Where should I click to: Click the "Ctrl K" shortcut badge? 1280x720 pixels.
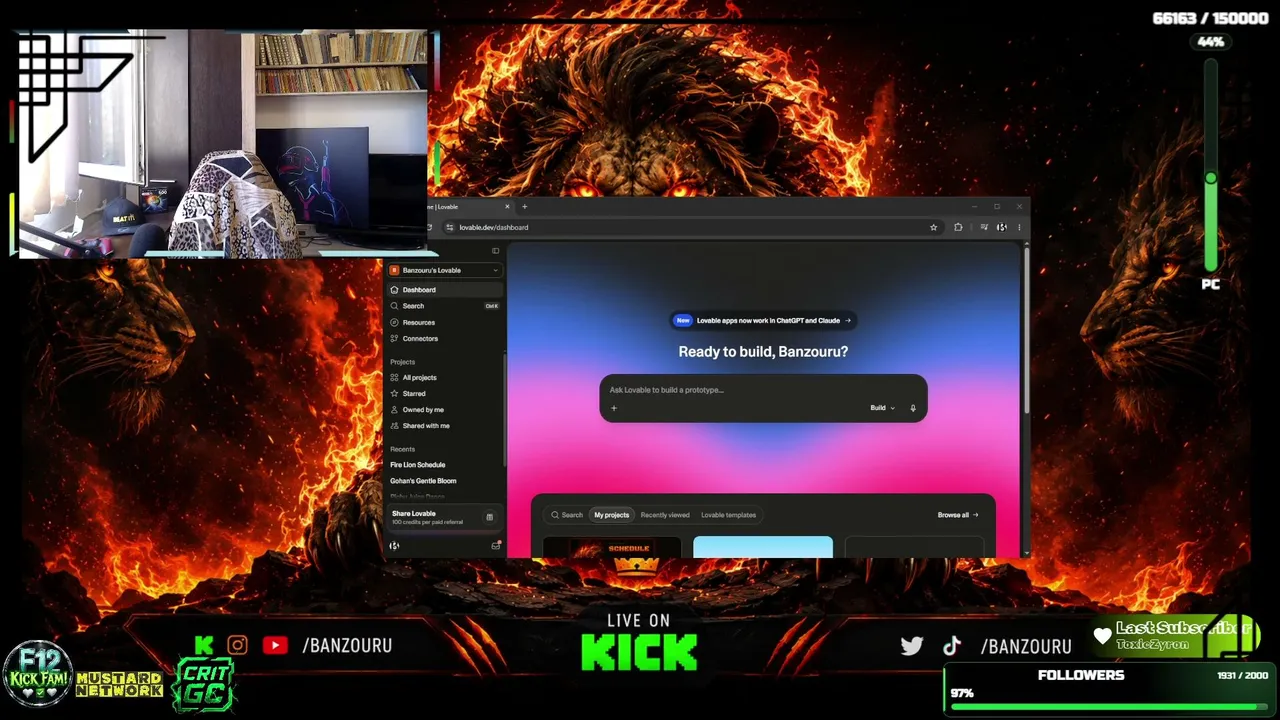click(491, 306)
